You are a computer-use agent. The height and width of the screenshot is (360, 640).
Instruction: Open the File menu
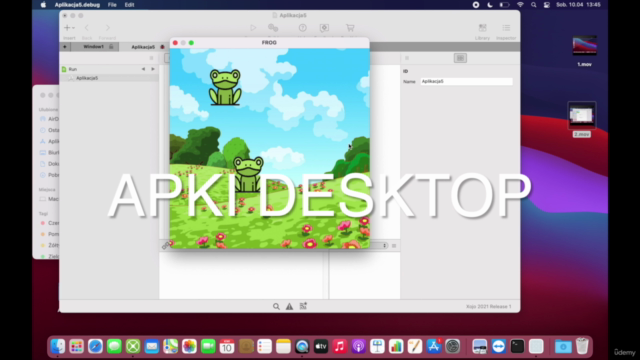[x=112, y=5]
